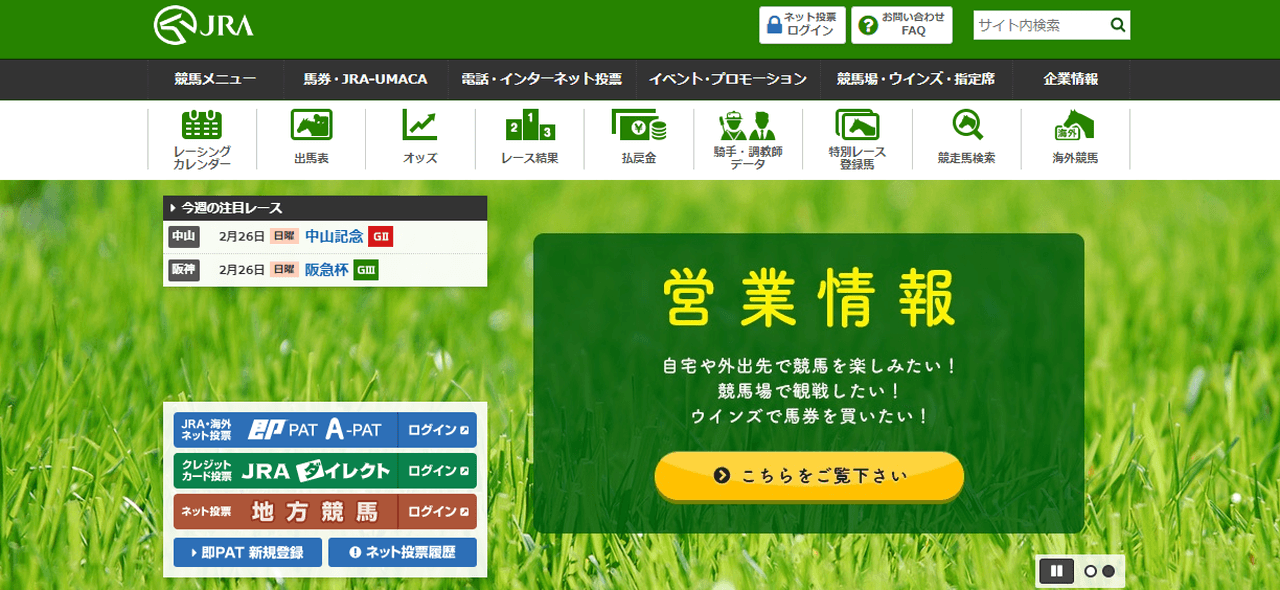This screenshot has width=1280, height=590.
Task: Expand the 馬券・JRA-UMACA menu
Action: coord(365,79)
